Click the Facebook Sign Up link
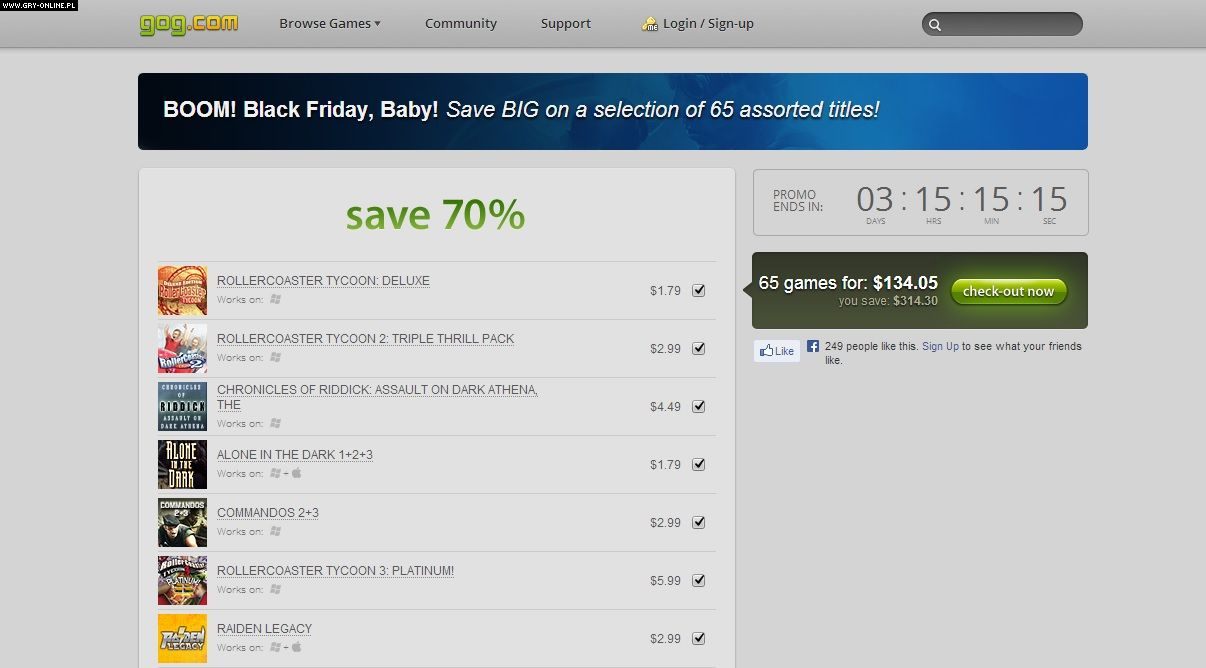 click(x=940, y=347)
